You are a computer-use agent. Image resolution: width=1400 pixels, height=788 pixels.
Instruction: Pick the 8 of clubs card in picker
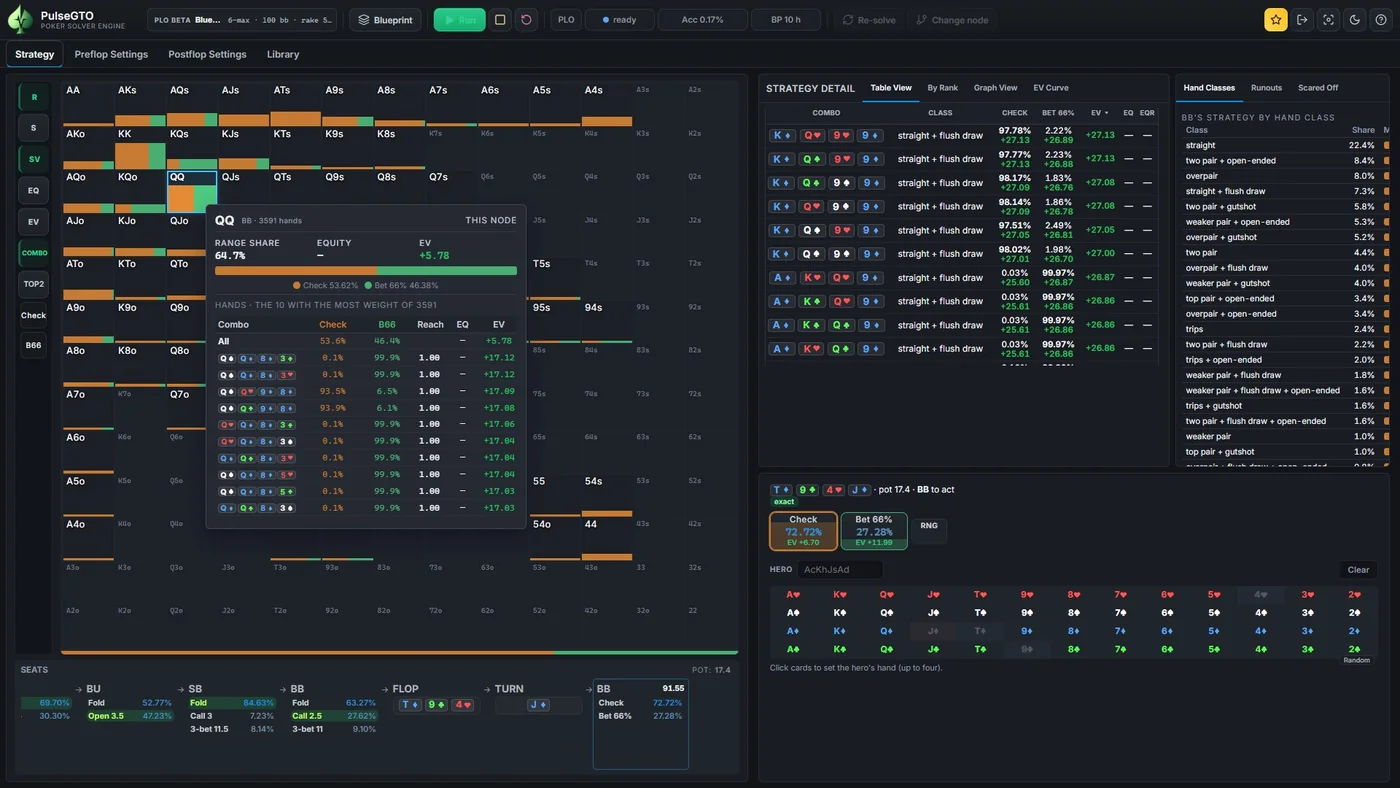pyautogui.click(x=1074, y=649)
